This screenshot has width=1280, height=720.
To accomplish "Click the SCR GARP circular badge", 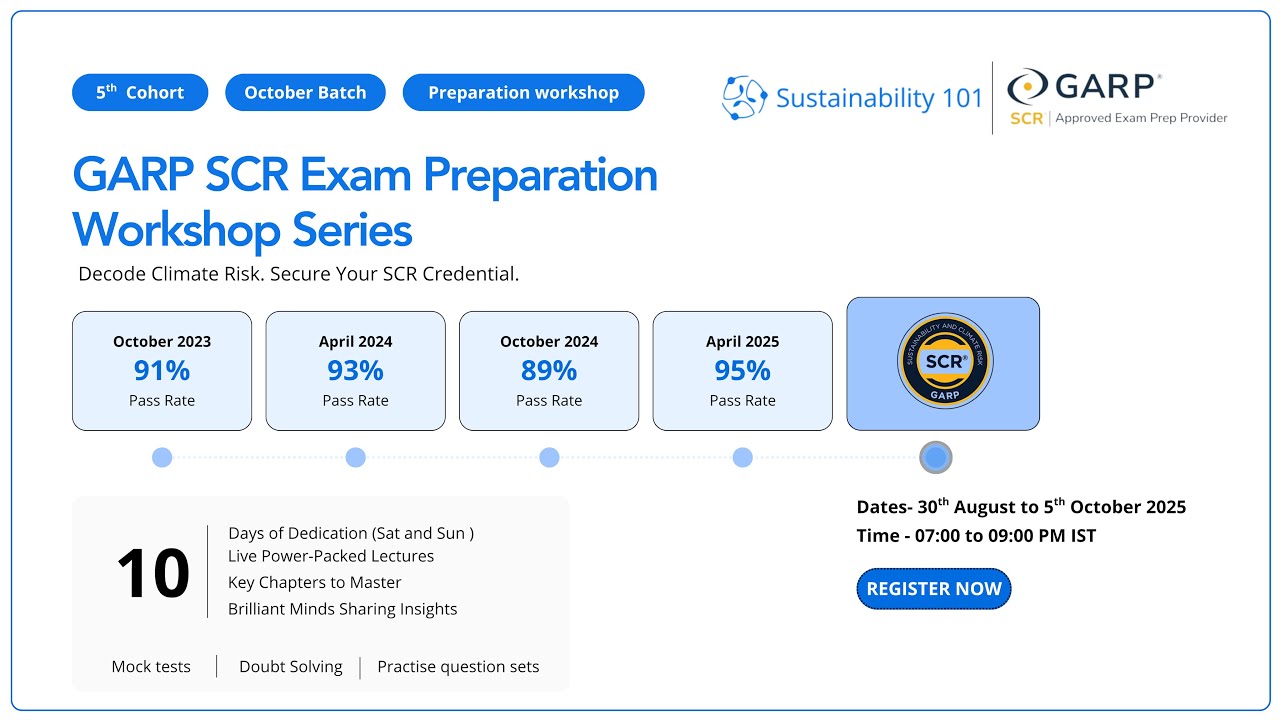I will click(x=944, y=362).
